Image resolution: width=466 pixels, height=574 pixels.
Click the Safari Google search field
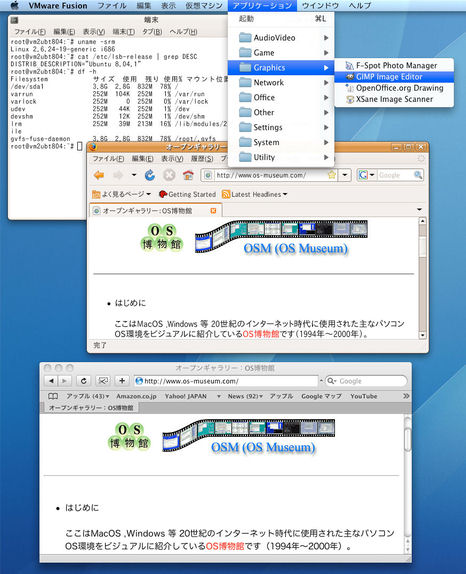[366, 381]
